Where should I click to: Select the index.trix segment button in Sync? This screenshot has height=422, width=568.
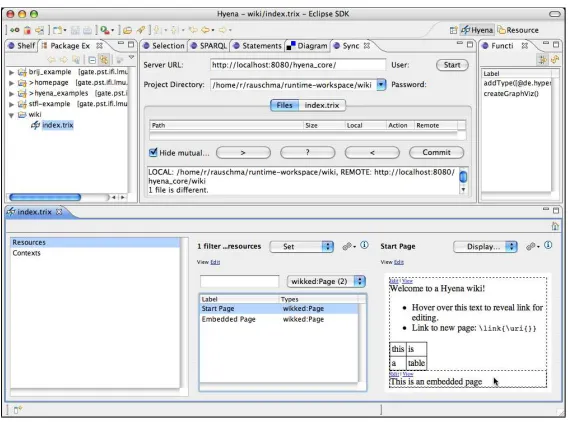[x=322, y=105]
